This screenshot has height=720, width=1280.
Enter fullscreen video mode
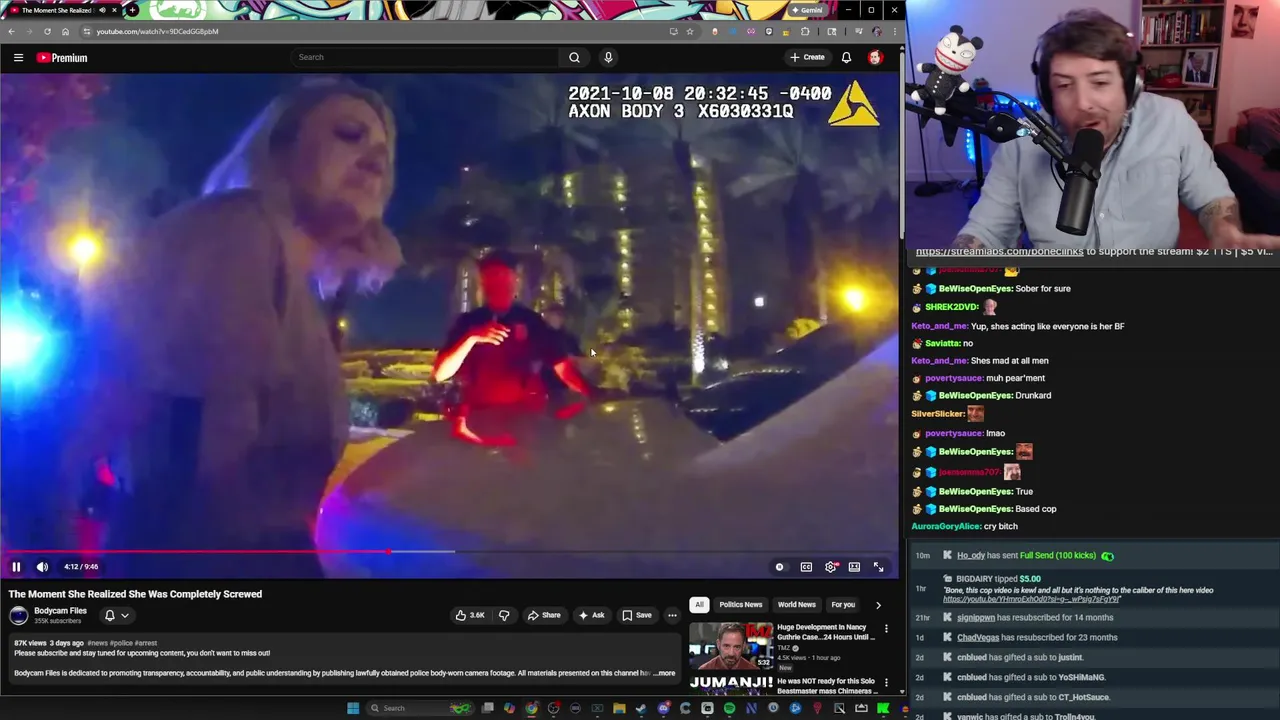click(x=878, y=567)
